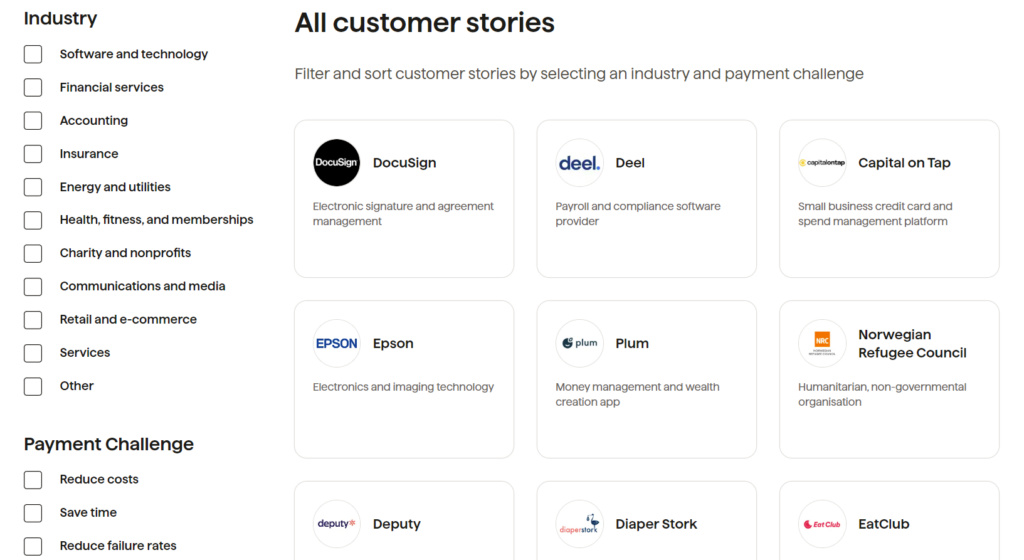Viewport: 1024px width, 560px height.
Task: Click the DocuSign logo icon
Action: point(336,163)
